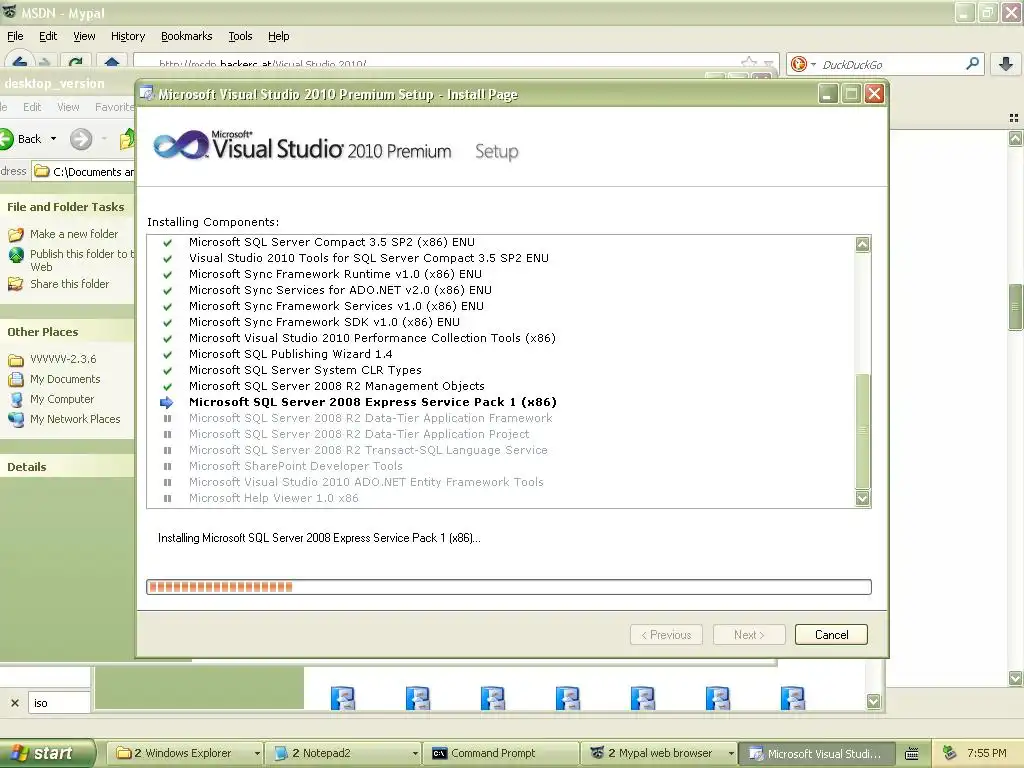Open the File menu in Mypal
This screenshot has height=768, width=1024.
click(x=15, y=36)
